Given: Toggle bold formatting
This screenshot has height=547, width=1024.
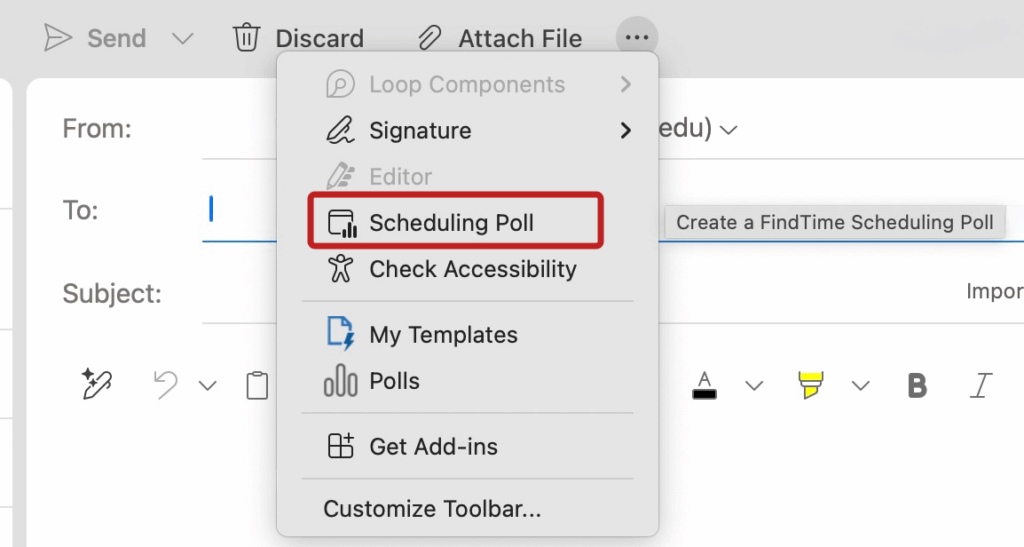Looking at the screenshot, I should tap(916, 386).
